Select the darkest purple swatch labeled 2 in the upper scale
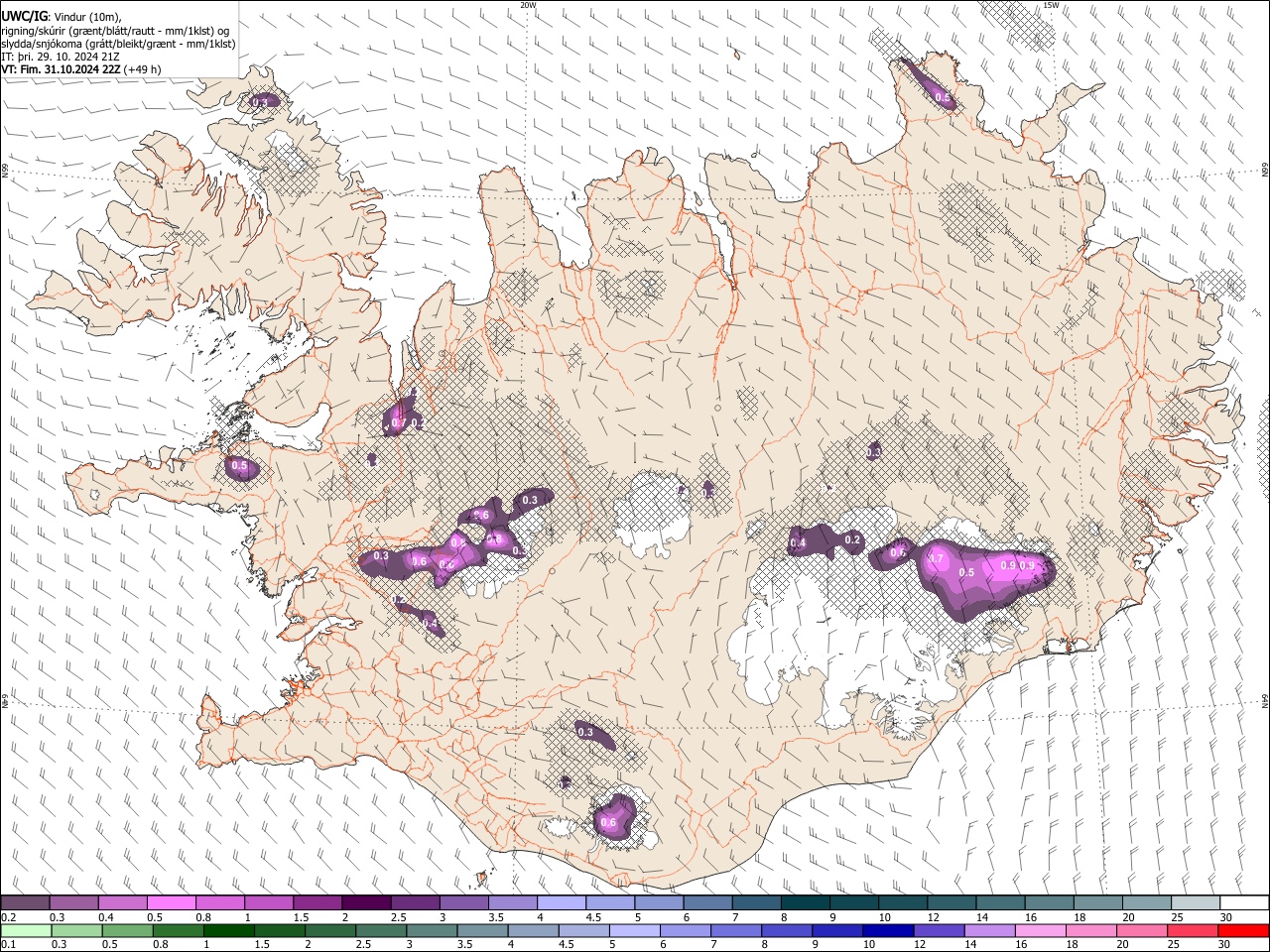The height and width of the screenshot is (952, 1270). 365,903
